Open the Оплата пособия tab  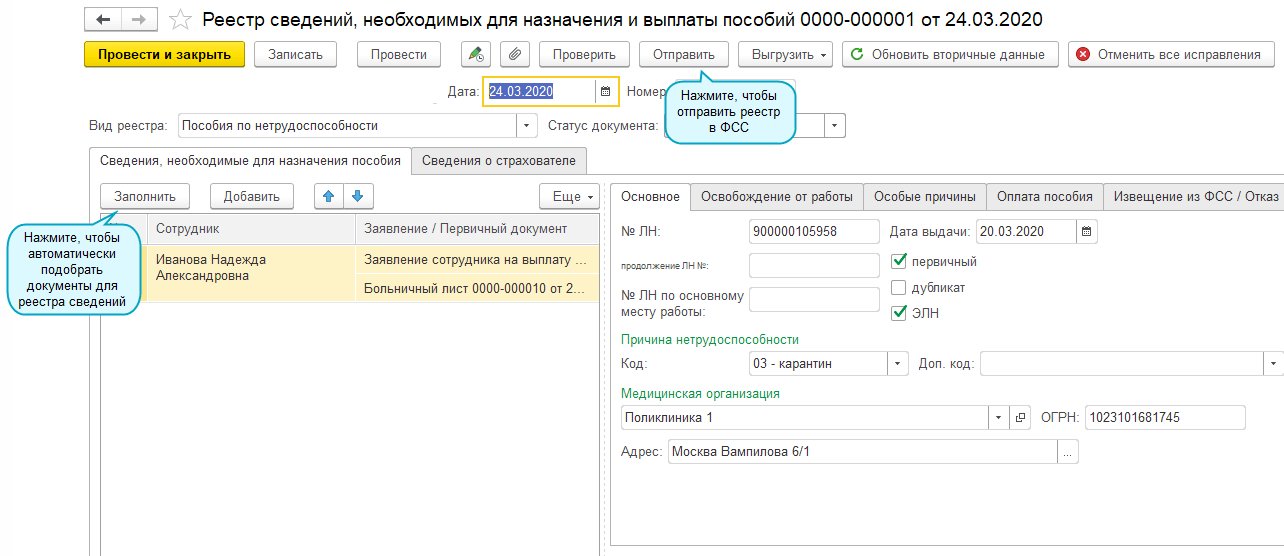pos(1046,197)
